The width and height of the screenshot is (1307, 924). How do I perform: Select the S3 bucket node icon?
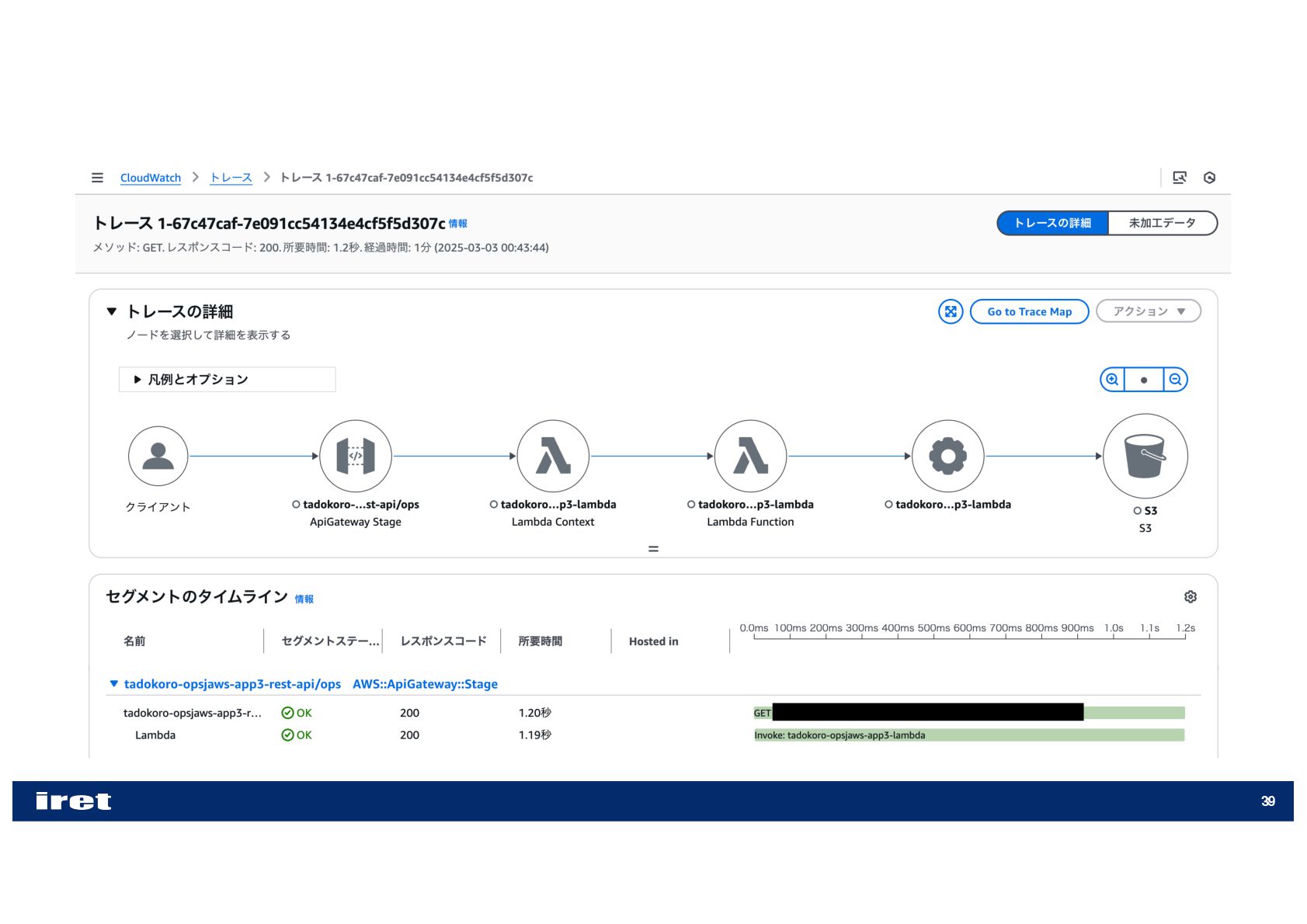(1145, 456)
